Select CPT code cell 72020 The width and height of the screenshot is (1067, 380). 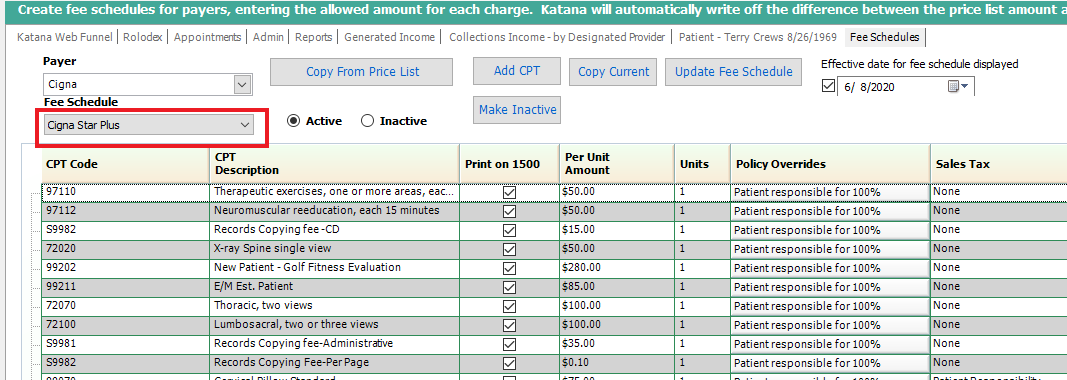coord(126,249)
